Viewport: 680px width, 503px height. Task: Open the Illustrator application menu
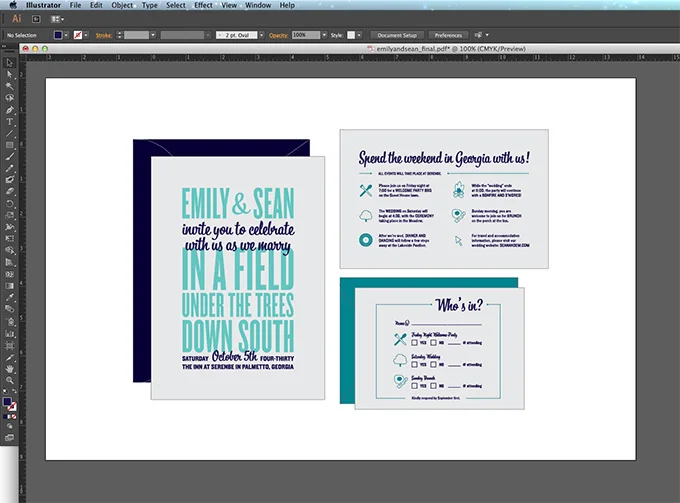(x=43, y=5)
